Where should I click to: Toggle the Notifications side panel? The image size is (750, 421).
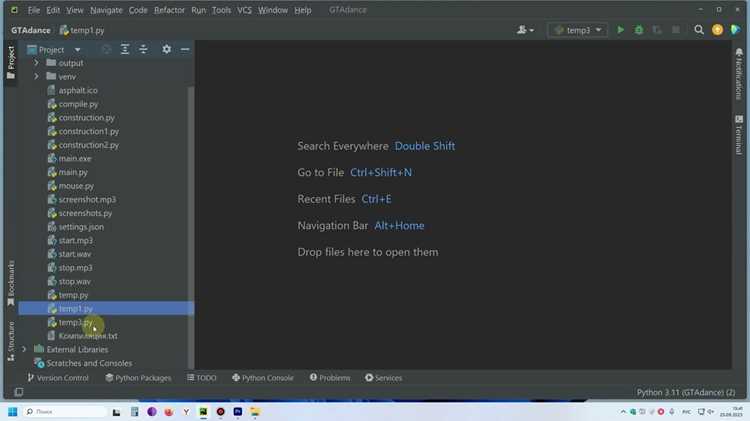tap(739, 74)
